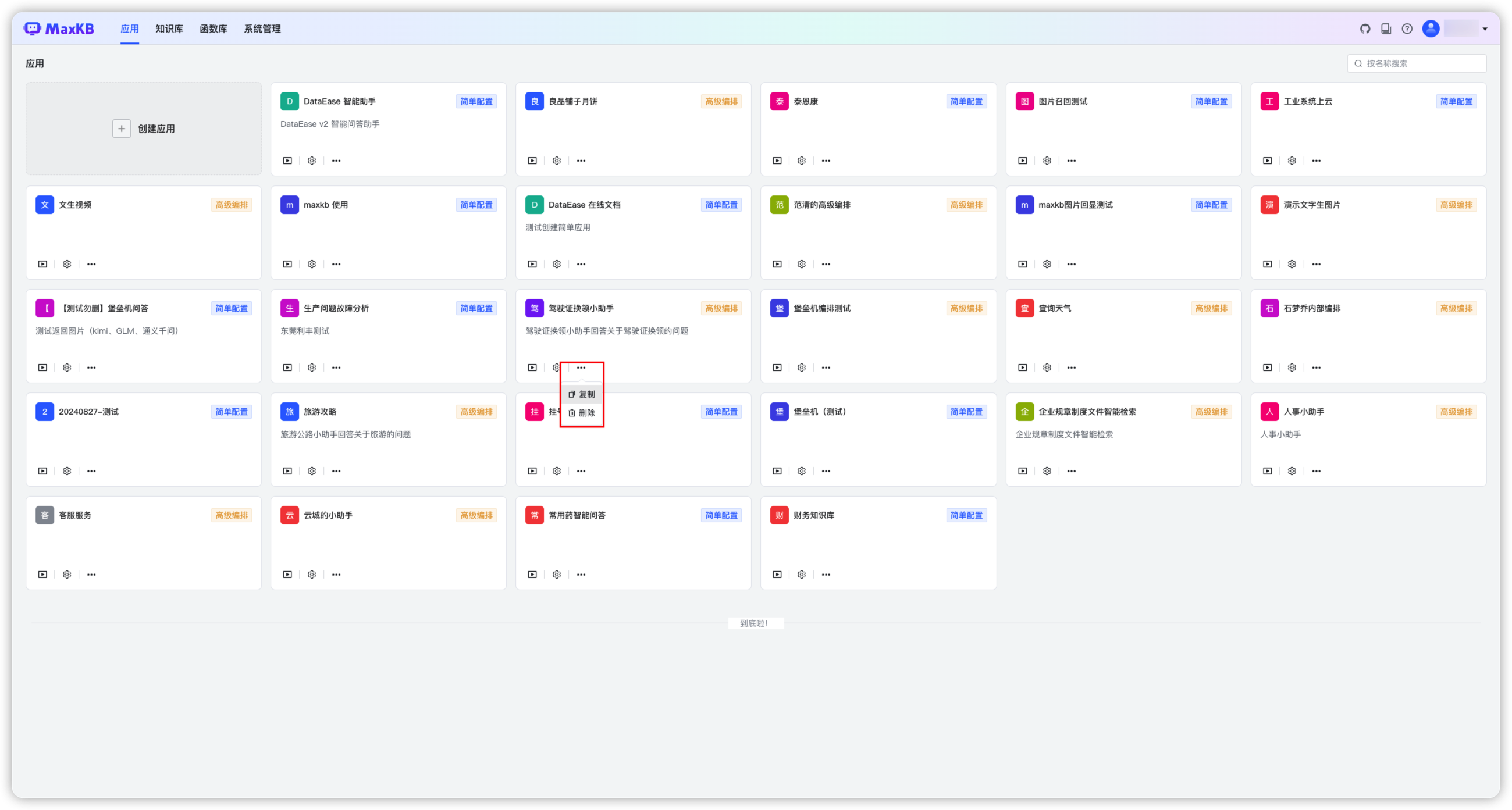Click the 简单配置 tag on 20240827-测试
Viewport: 1512px width, 810px height.
[232, 412]
